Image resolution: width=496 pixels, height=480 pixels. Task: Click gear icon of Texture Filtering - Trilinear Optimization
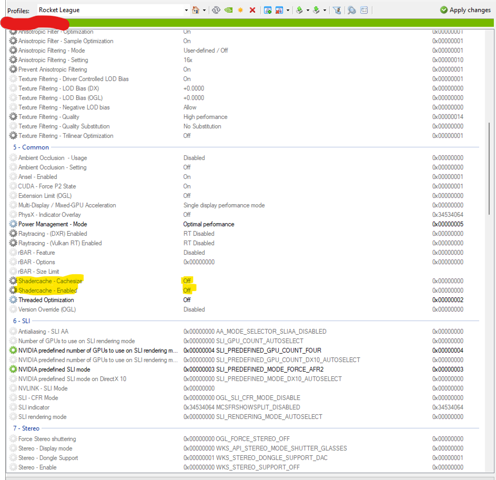point(13,135)
